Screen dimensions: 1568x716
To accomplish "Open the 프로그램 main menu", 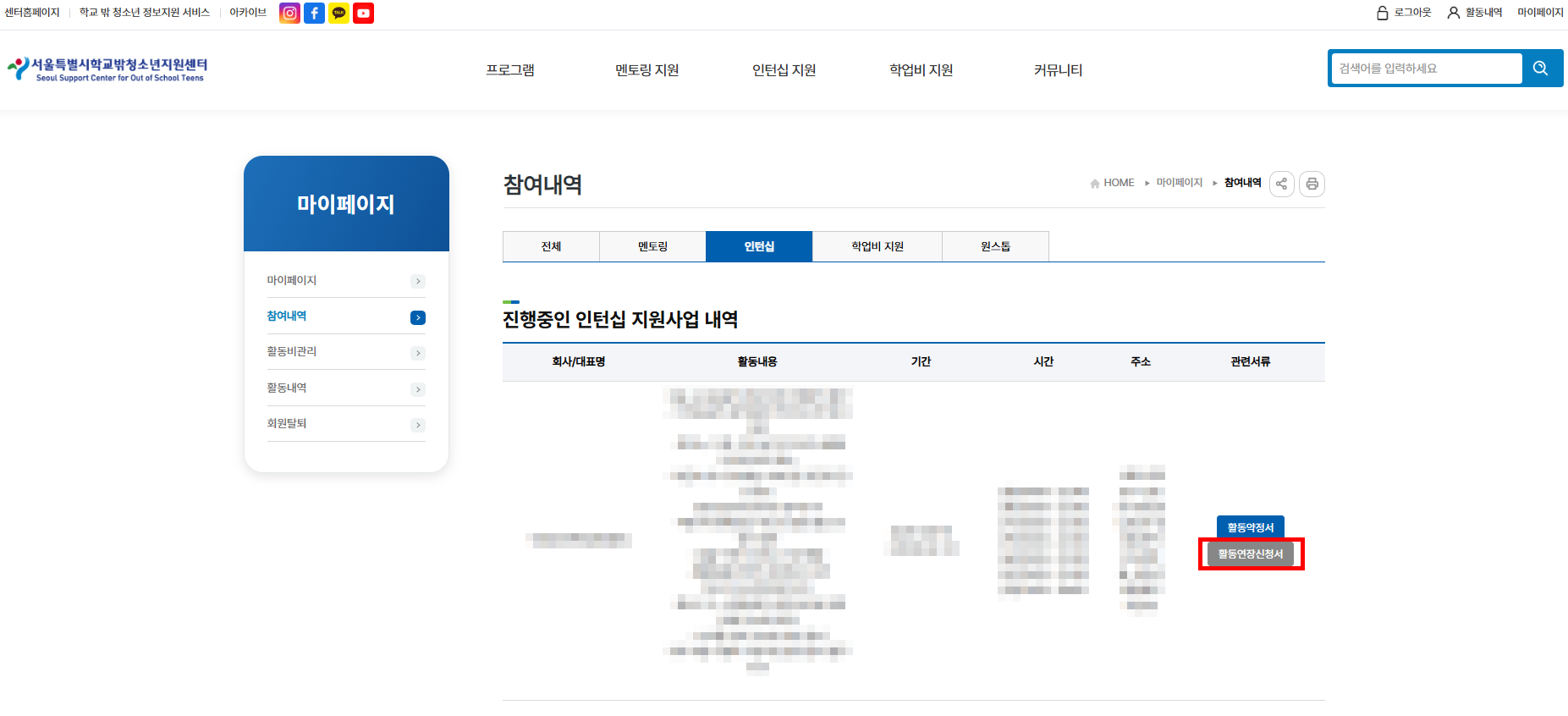I will coord(510,70).
